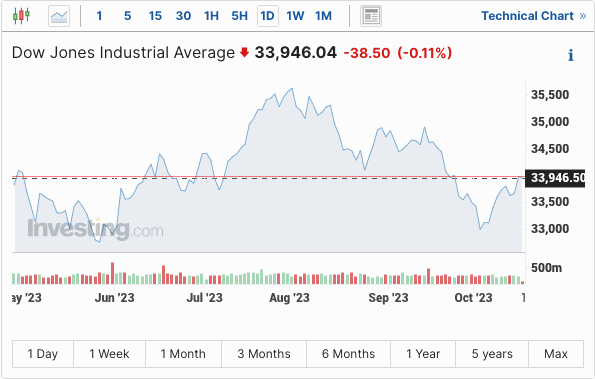Set interval to 5 minutes

(128, 16)
